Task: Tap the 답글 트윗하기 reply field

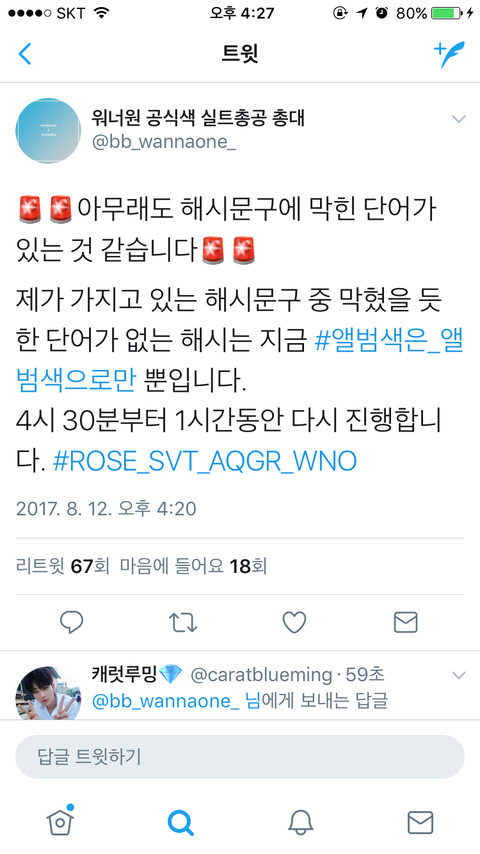Action: [240, 757]
